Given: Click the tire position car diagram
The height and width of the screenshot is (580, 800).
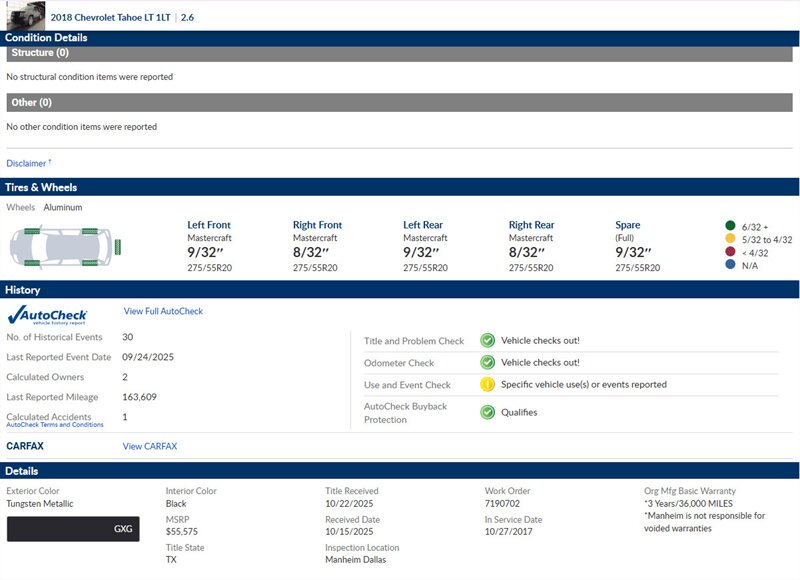Looking at the screenshot, I should (64, 246).
